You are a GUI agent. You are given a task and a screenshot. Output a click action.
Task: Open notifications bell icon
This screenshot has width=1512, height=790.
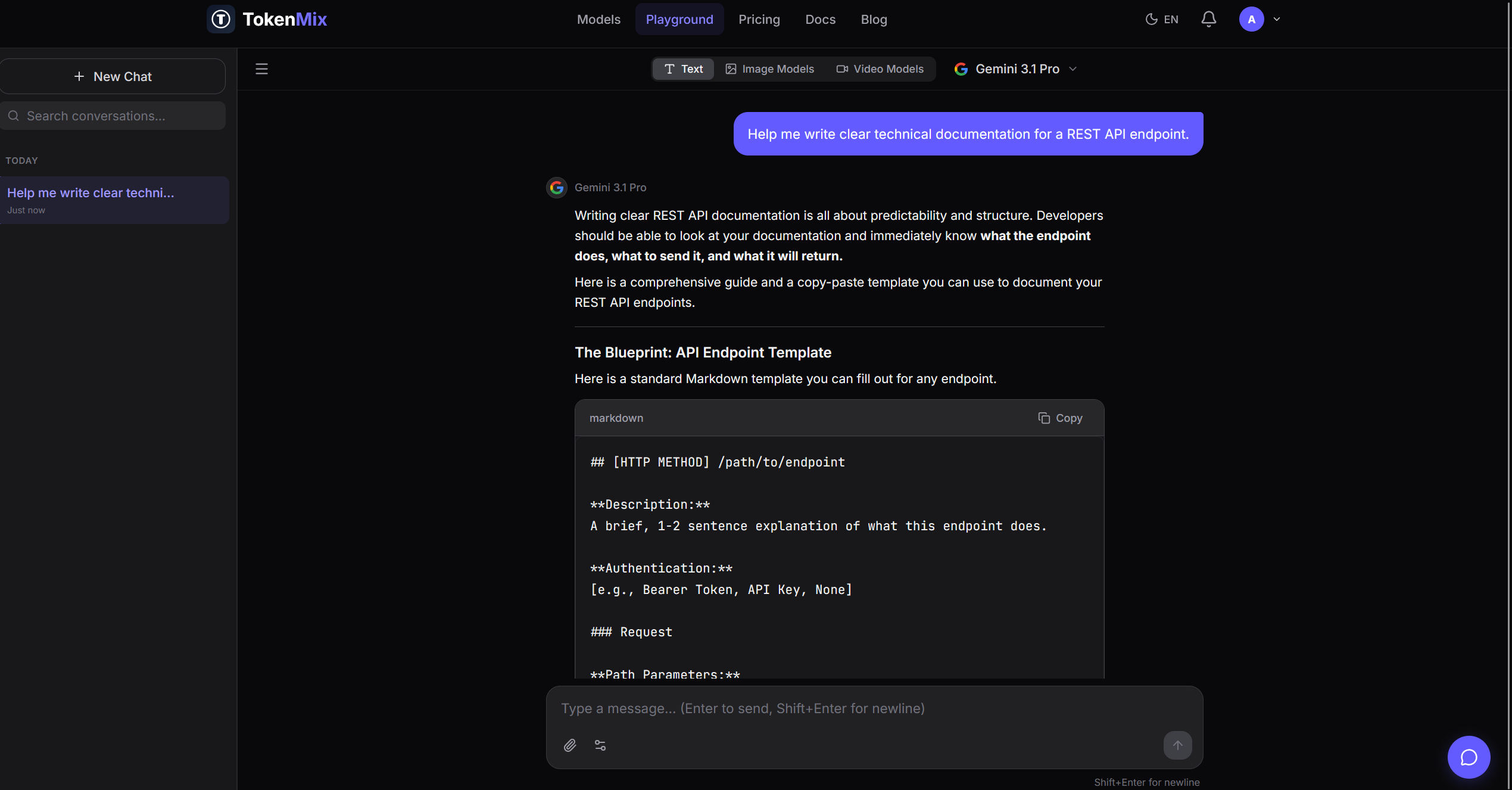point(1208,19)
